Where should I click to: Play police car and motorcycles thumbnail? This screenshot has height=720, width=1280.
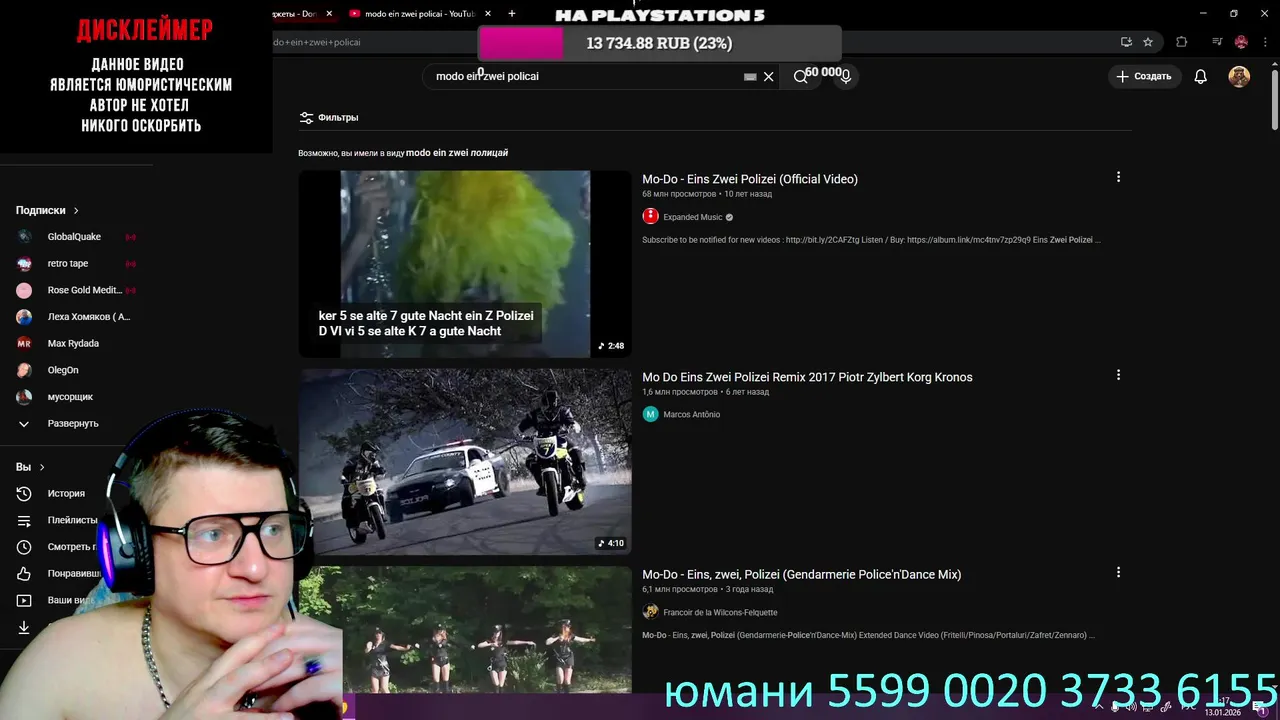pos(465,461)
